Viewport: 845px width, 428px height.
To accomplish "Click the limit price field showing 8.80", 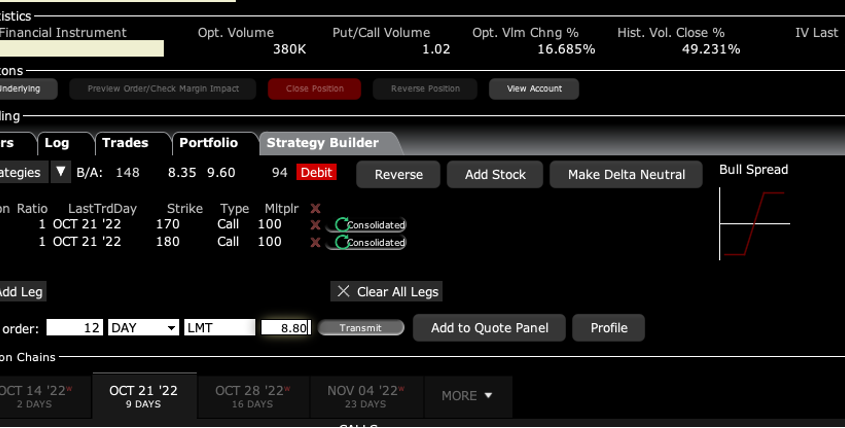I will tap(286, 328).
